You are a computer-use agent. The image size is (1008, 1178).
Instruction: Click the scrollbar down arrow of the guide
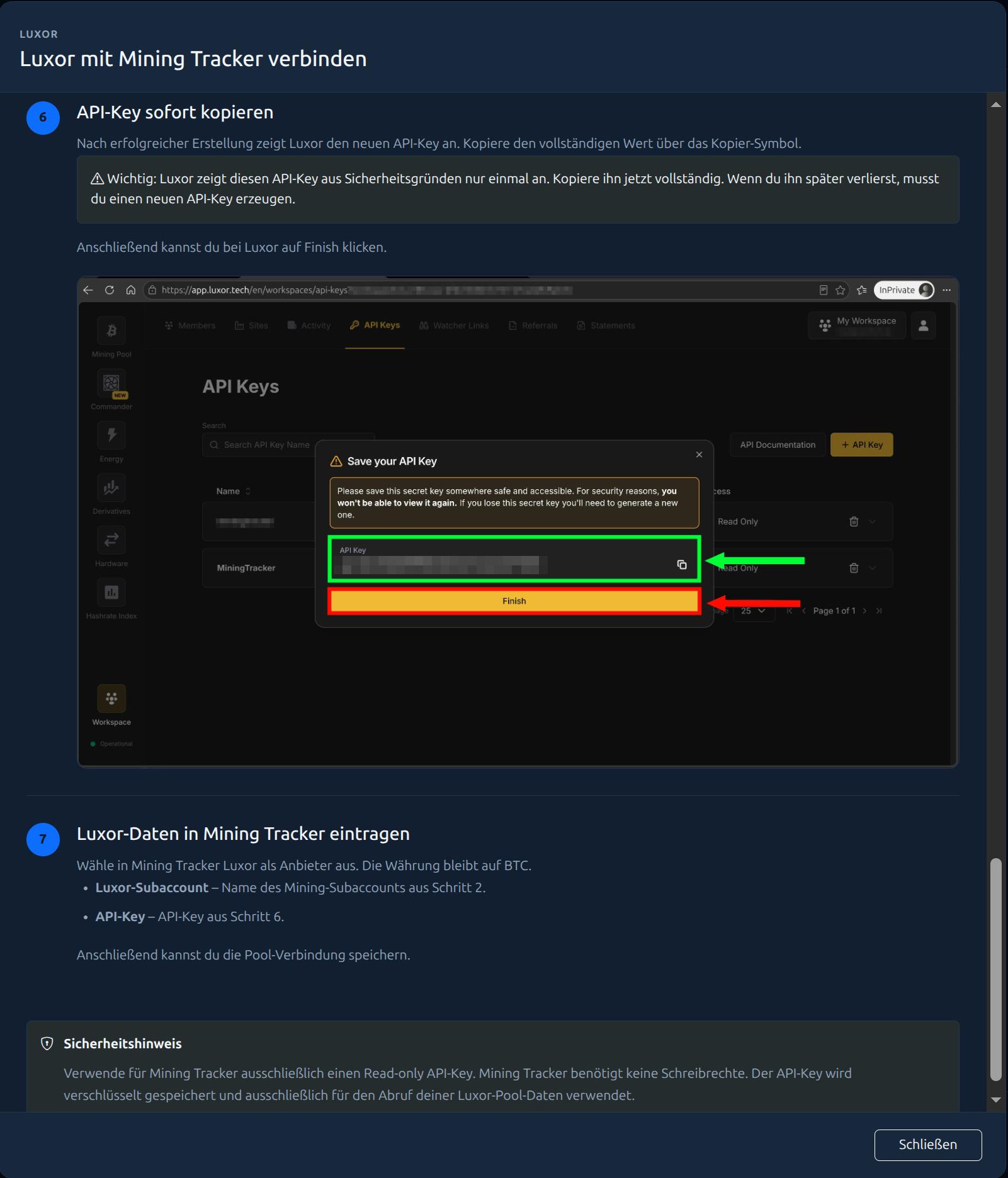(995, 1100)
